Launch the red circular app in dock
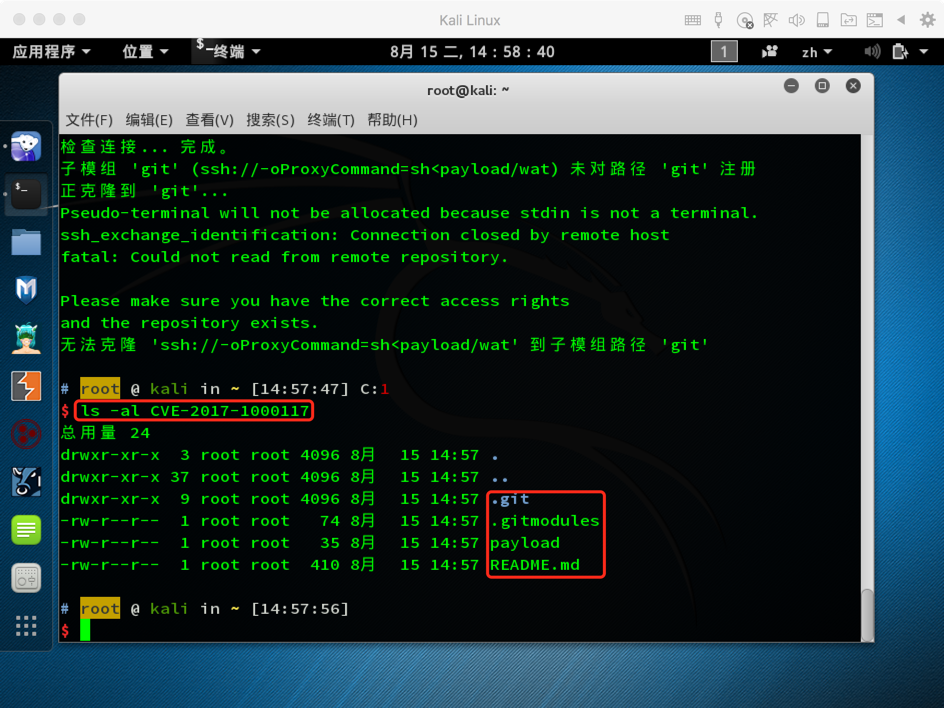 (26, 434)
